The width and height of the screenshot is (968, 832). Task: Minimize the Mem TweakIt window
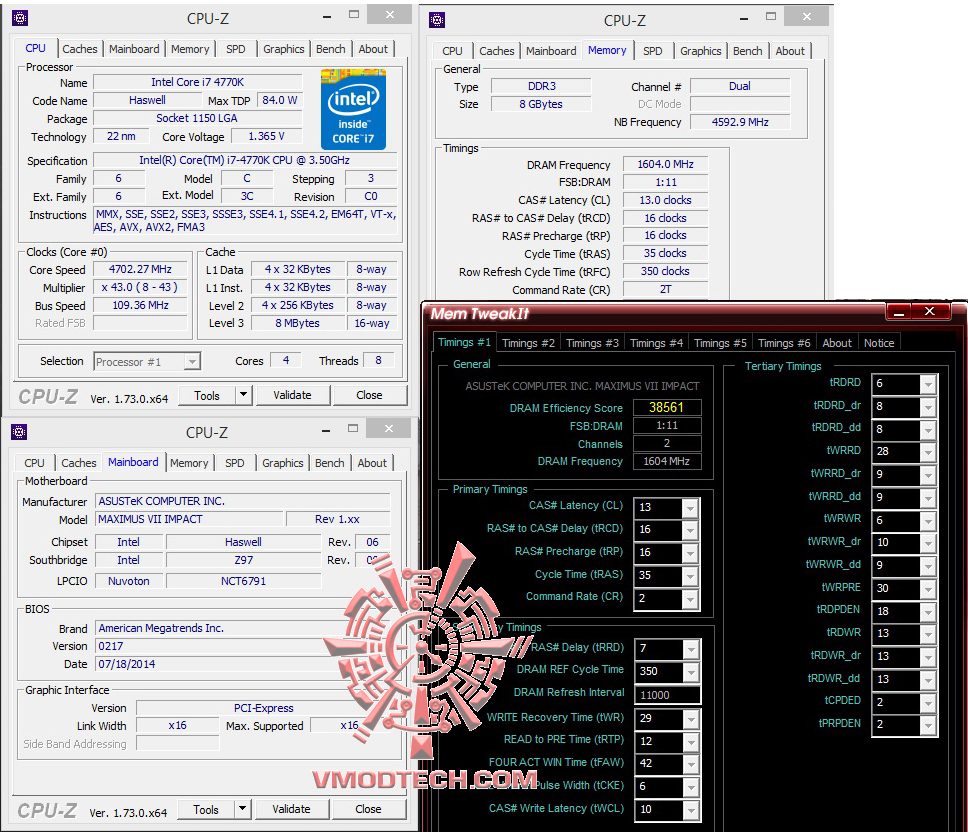point(899,312)
